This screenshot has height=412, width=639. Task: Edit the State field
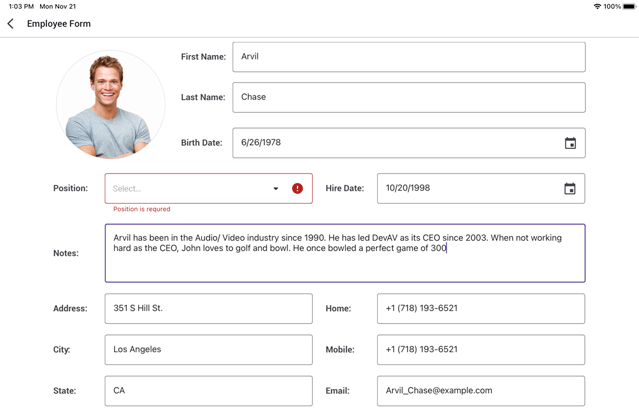click(x=208, y=390)
